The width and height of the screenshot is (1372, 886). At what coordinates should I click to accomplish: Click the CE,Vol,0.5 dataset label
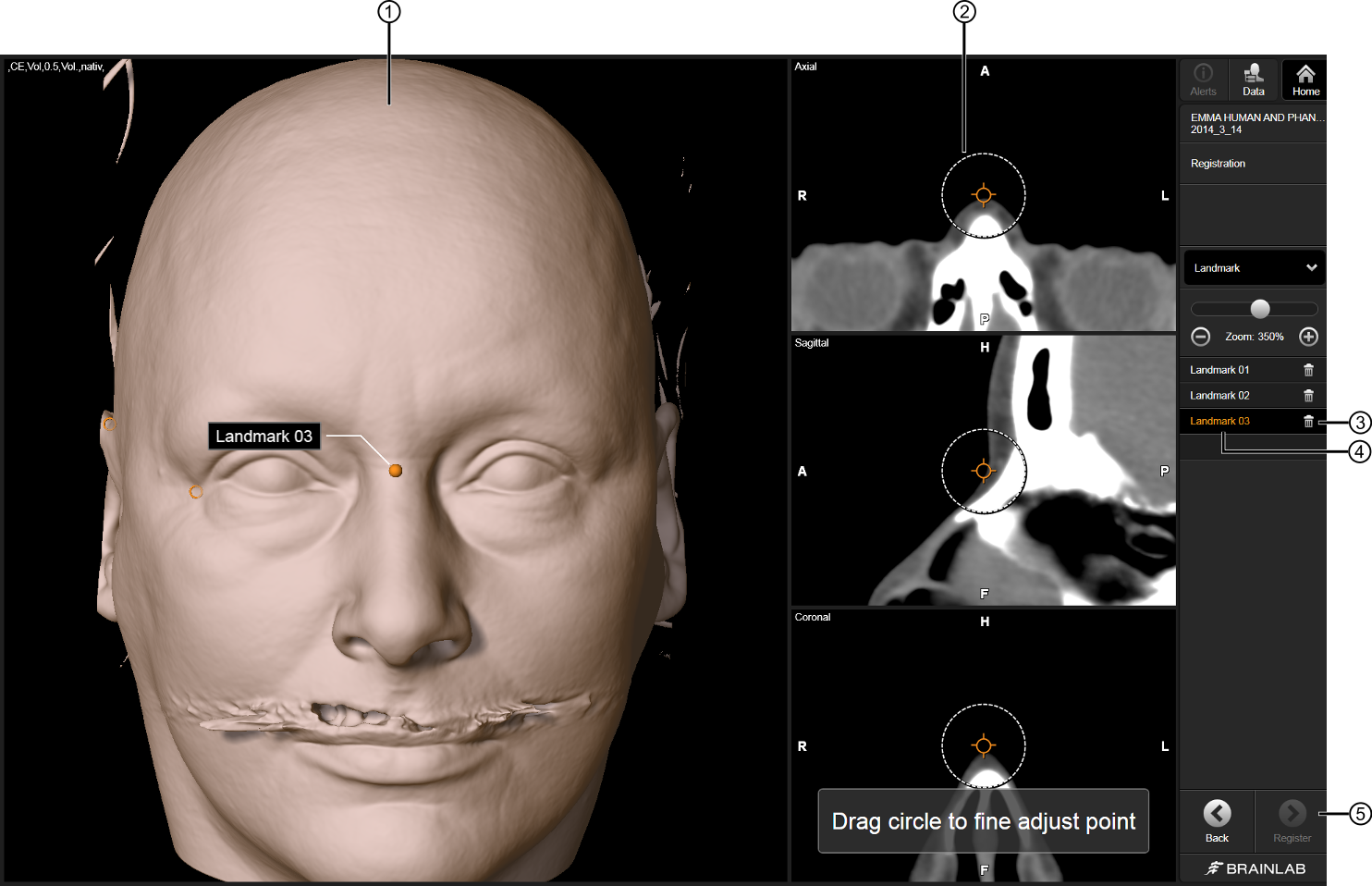coord(56,67)
